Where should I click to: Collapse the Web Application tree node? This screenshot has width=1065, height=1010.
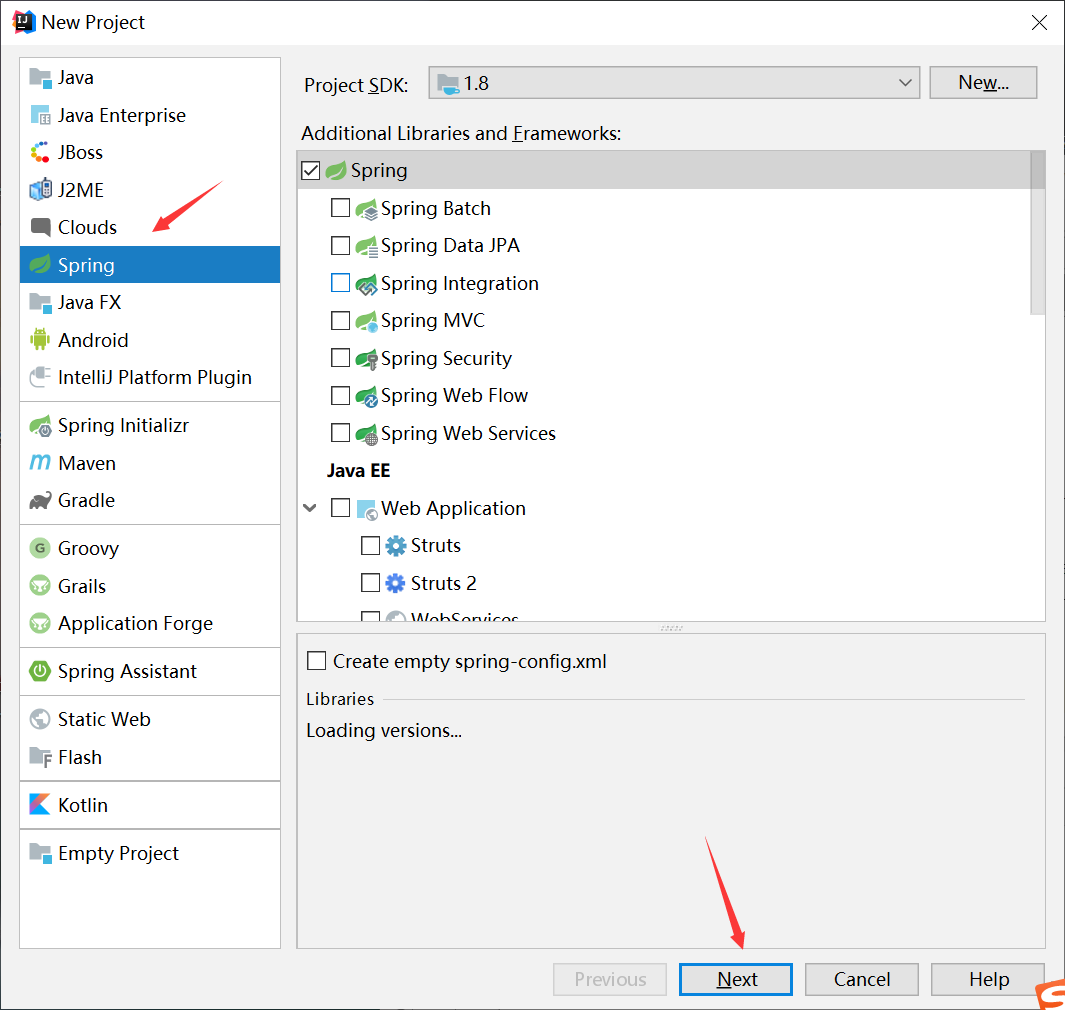pyautogui.click(x=310, y=508)
